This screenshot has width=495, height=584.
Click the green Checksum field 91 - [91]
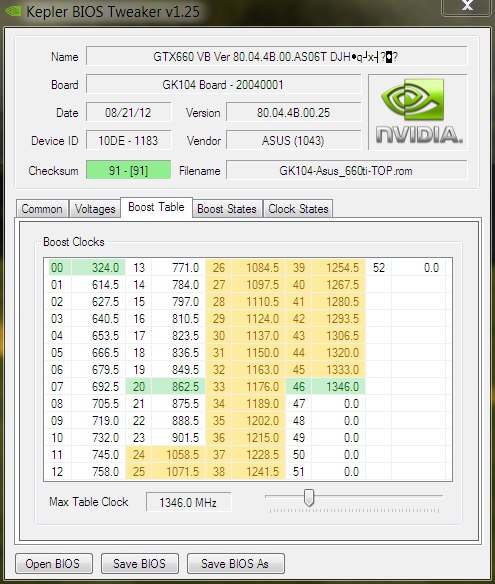click(x=128, y=170)
